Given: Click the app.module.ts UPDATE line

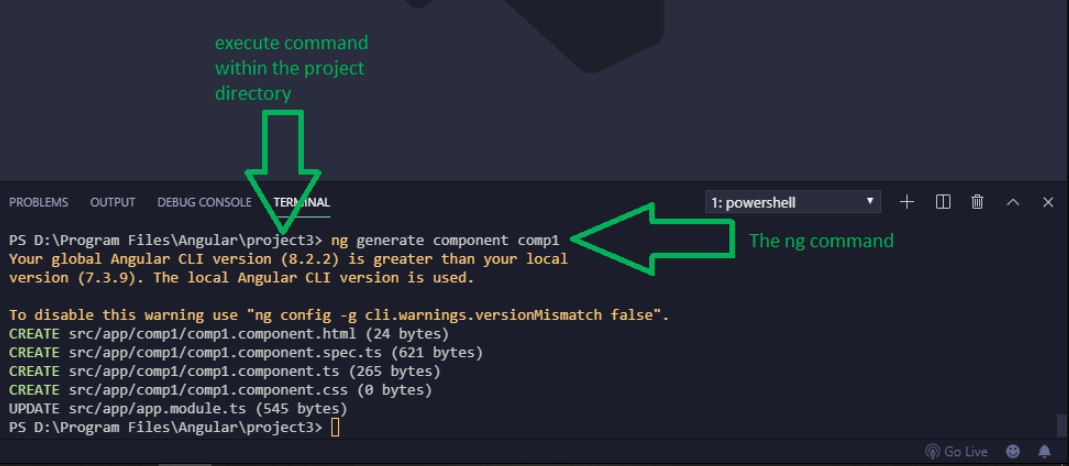Looking at the screenshot, I should [177, 408].
